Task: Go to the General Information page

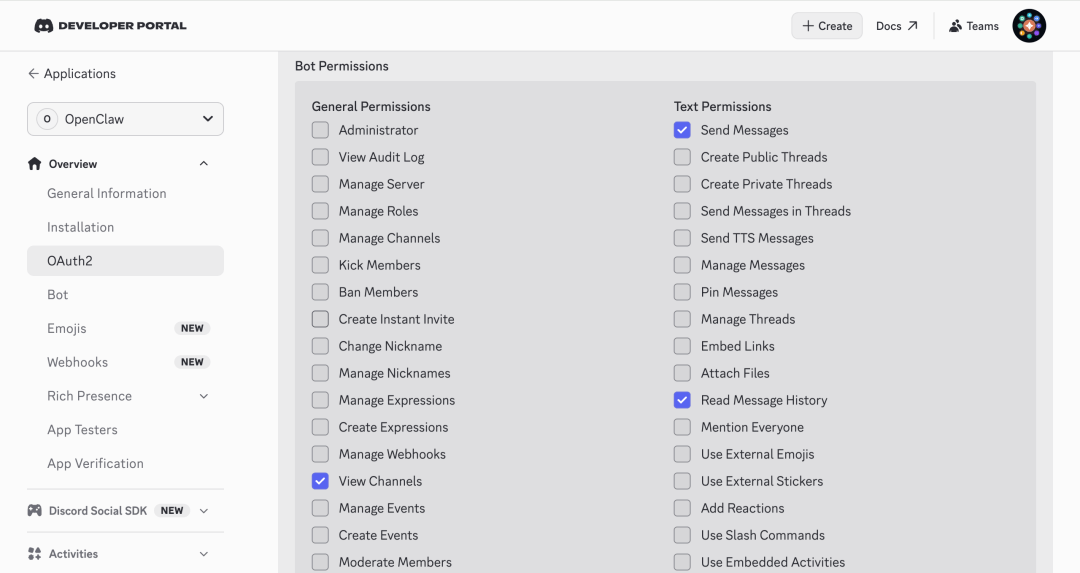Action: 107,194
